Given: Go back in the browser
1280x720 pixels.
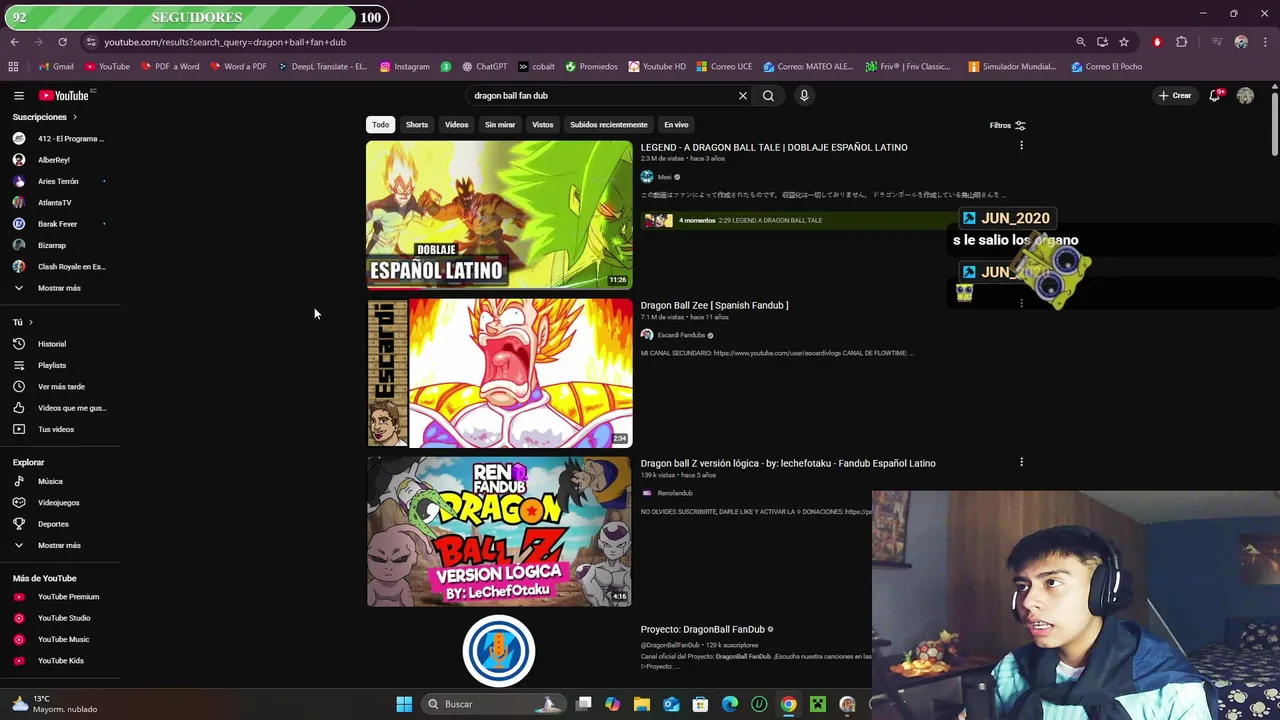Looking at the screenshot, I should [14, 42].
